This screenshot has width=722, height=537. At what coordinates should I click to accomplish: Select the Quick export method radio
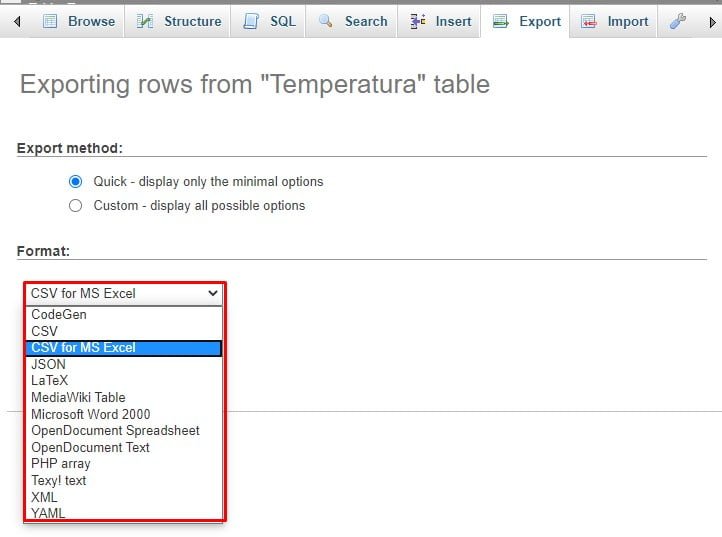[x=75, y=182]
